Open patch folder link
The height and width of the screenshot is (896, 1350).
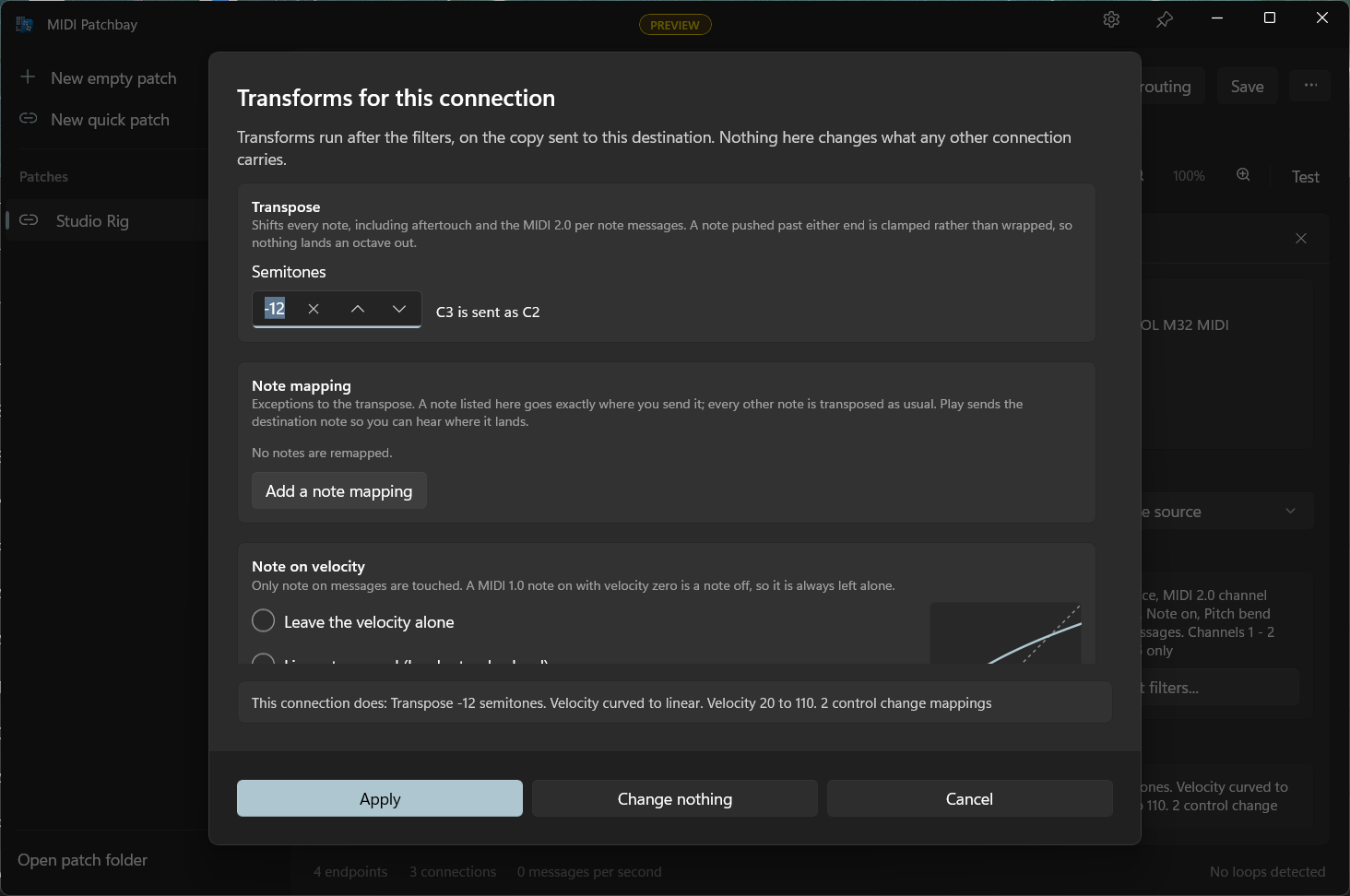point(83,860)
